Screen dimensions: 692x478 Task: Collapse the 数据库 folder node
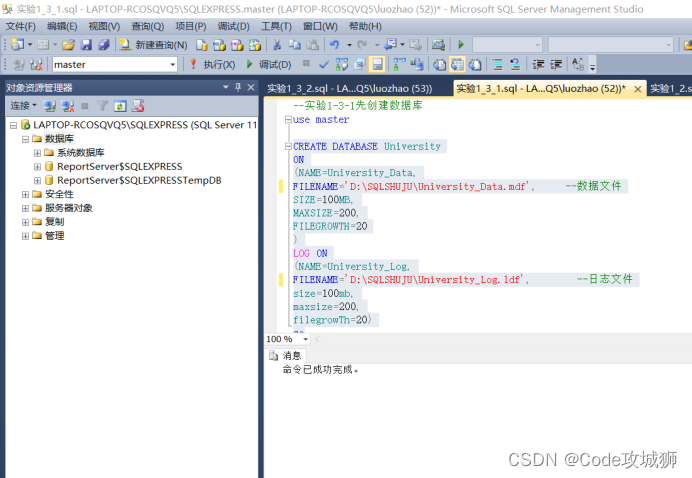(26, 139)
